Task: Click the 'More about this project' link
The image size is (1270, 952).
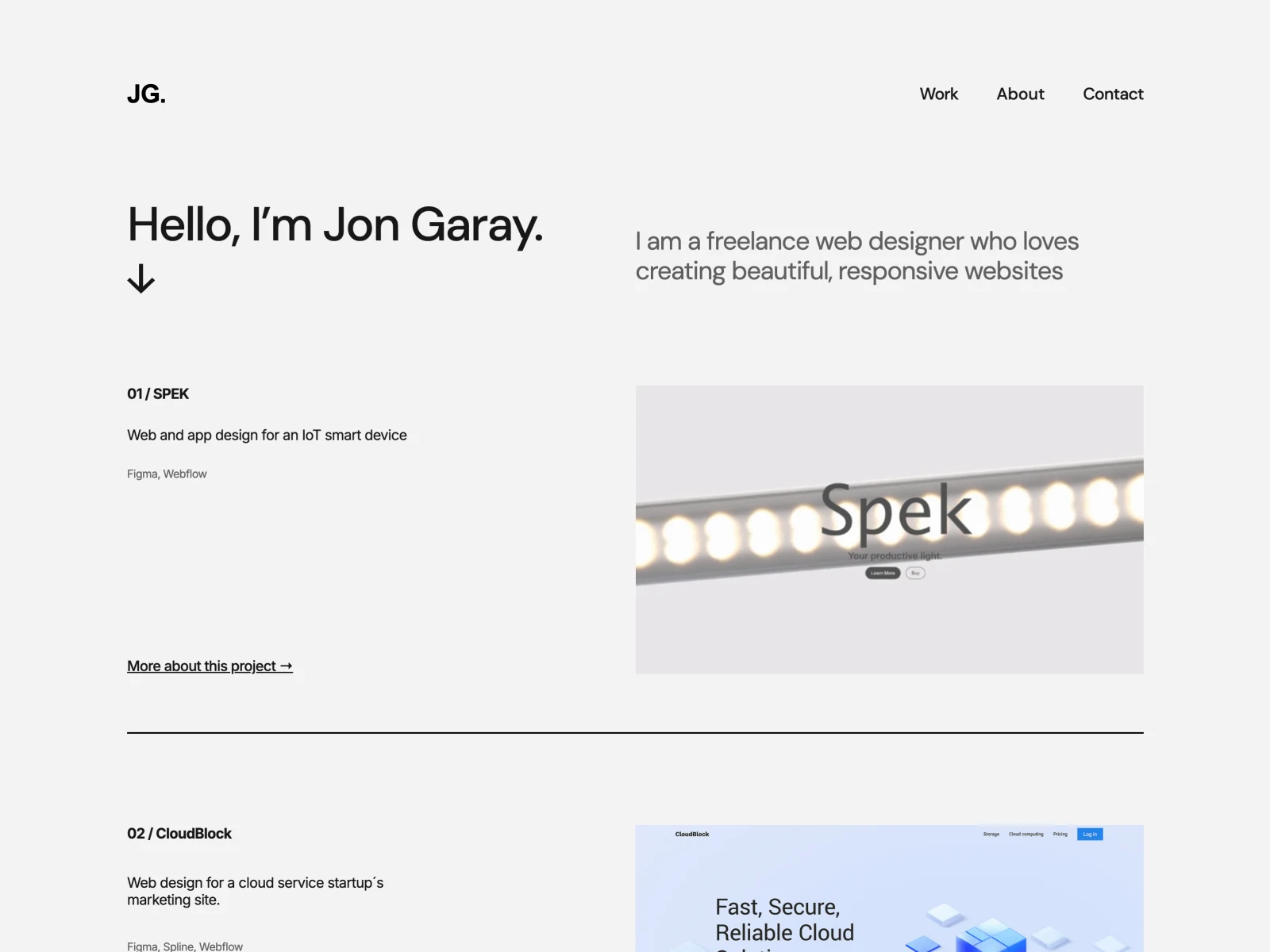Action: pyautogui.click(x=210, y=666)
